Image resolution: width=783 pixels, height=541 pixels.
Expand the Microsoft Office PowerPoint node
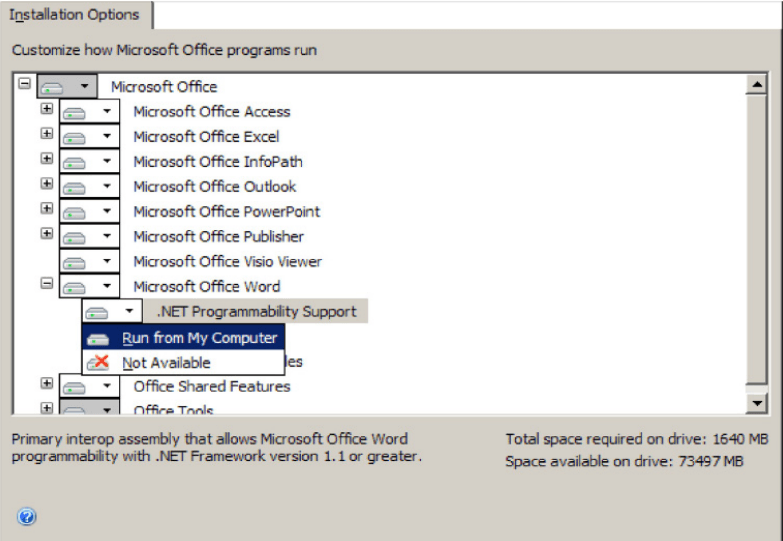(x=46, y=208)
